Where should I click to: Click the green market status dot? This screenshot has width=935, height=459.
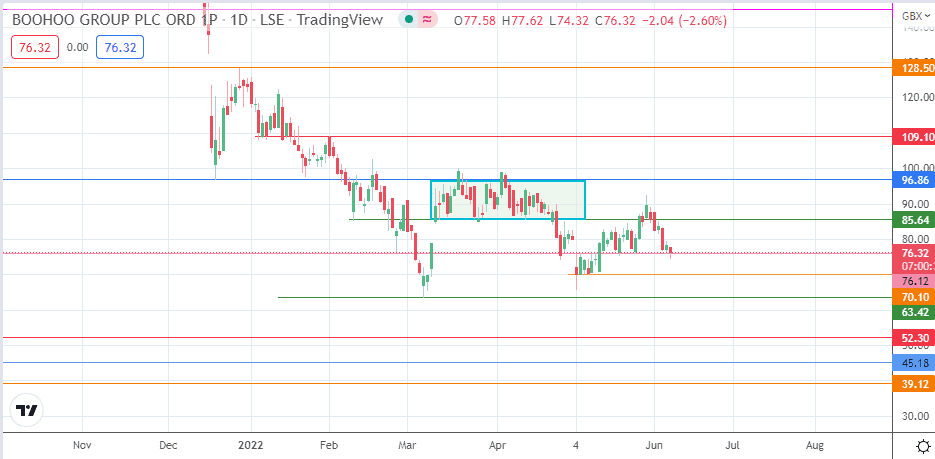point(408,20)
